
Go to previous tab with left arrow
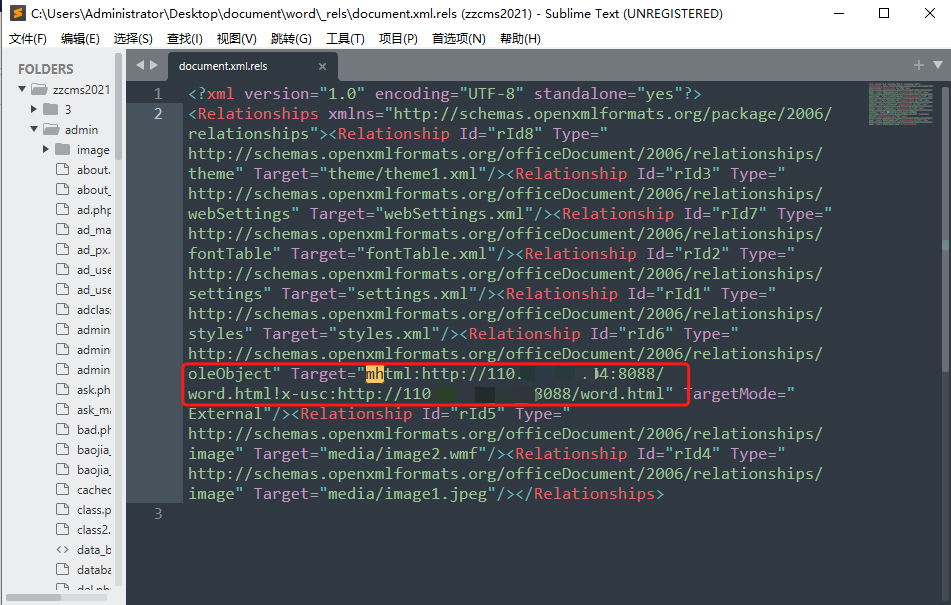pyautogui.click(x=140, y=65)
